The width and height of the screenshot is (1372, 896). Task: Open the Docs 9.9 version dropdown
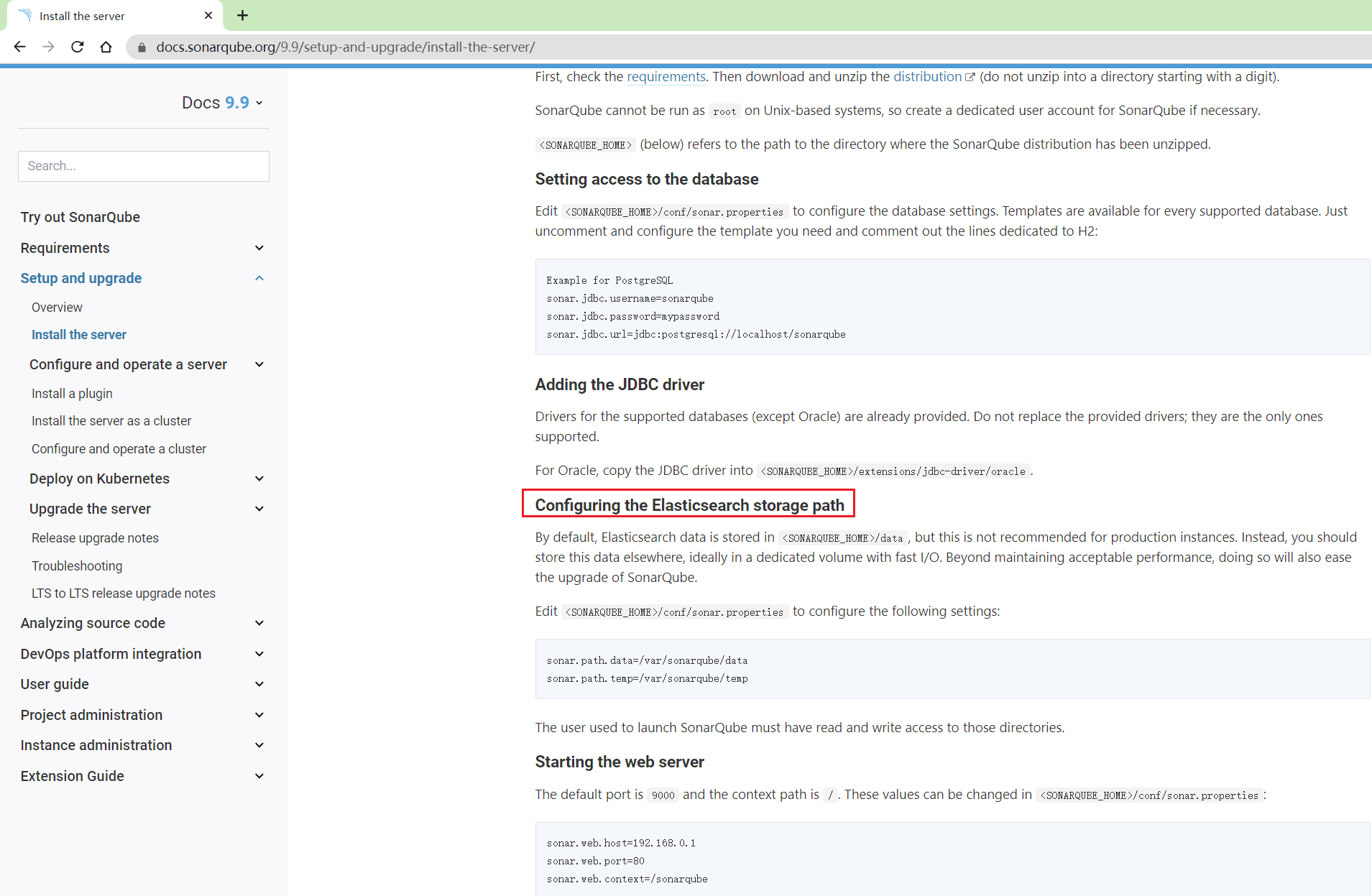pyautogui.click(x=222, y=103)
